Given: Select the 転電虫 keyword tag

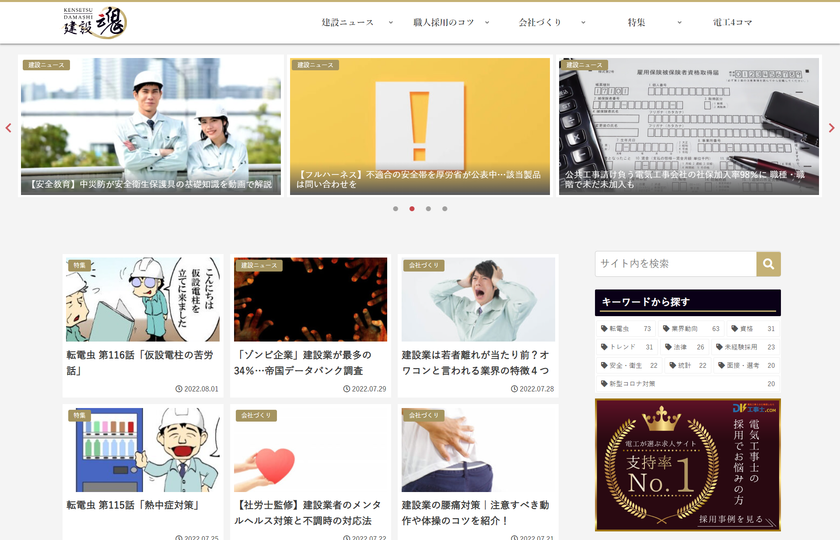Looking at the screenshot, I should [625, 328].
